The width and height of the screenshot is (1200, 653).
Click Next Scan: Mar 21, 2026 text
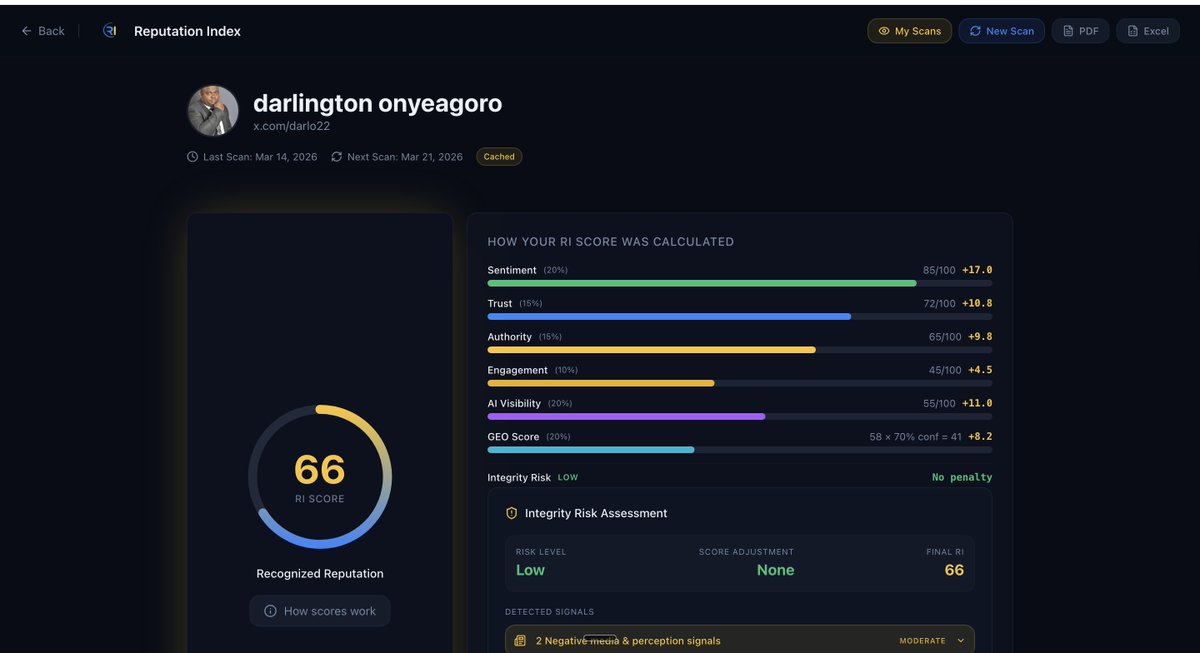pyautogui.click(x=405, y=157)
